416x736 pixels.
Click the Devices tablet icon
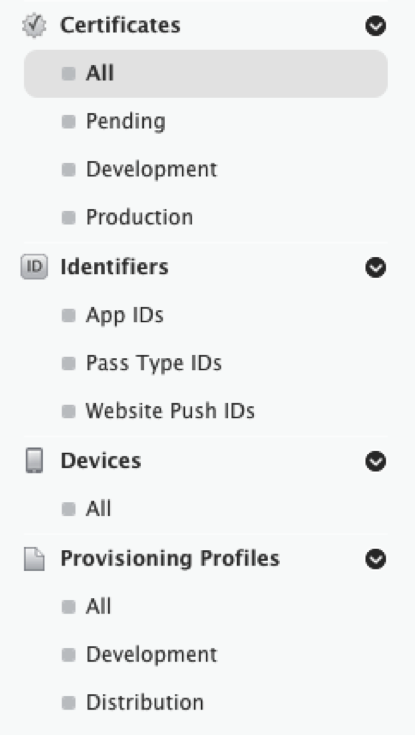click(x=34, y=460)
